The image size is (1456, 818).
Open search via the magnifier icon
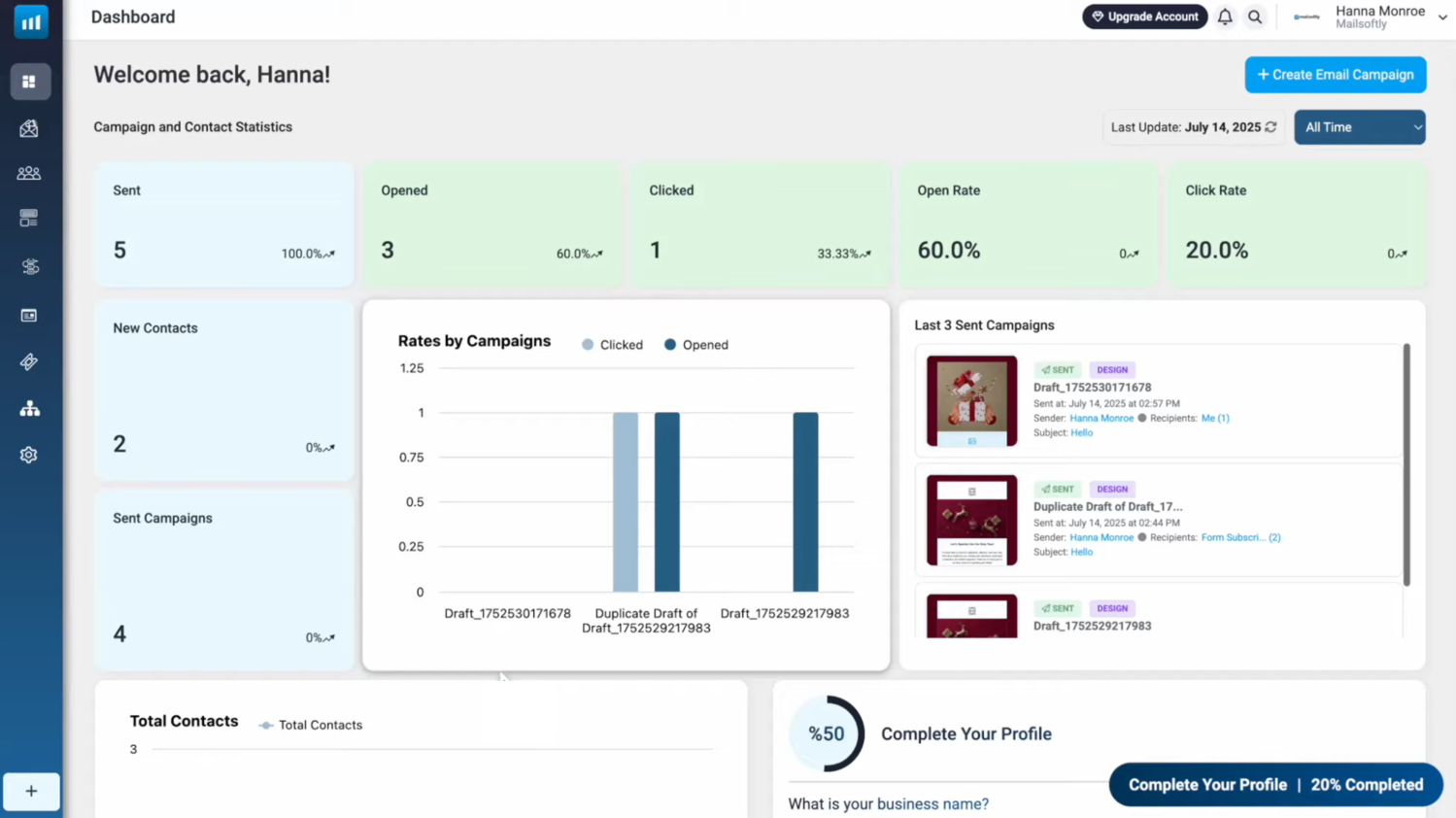(x=1254, y=17)
